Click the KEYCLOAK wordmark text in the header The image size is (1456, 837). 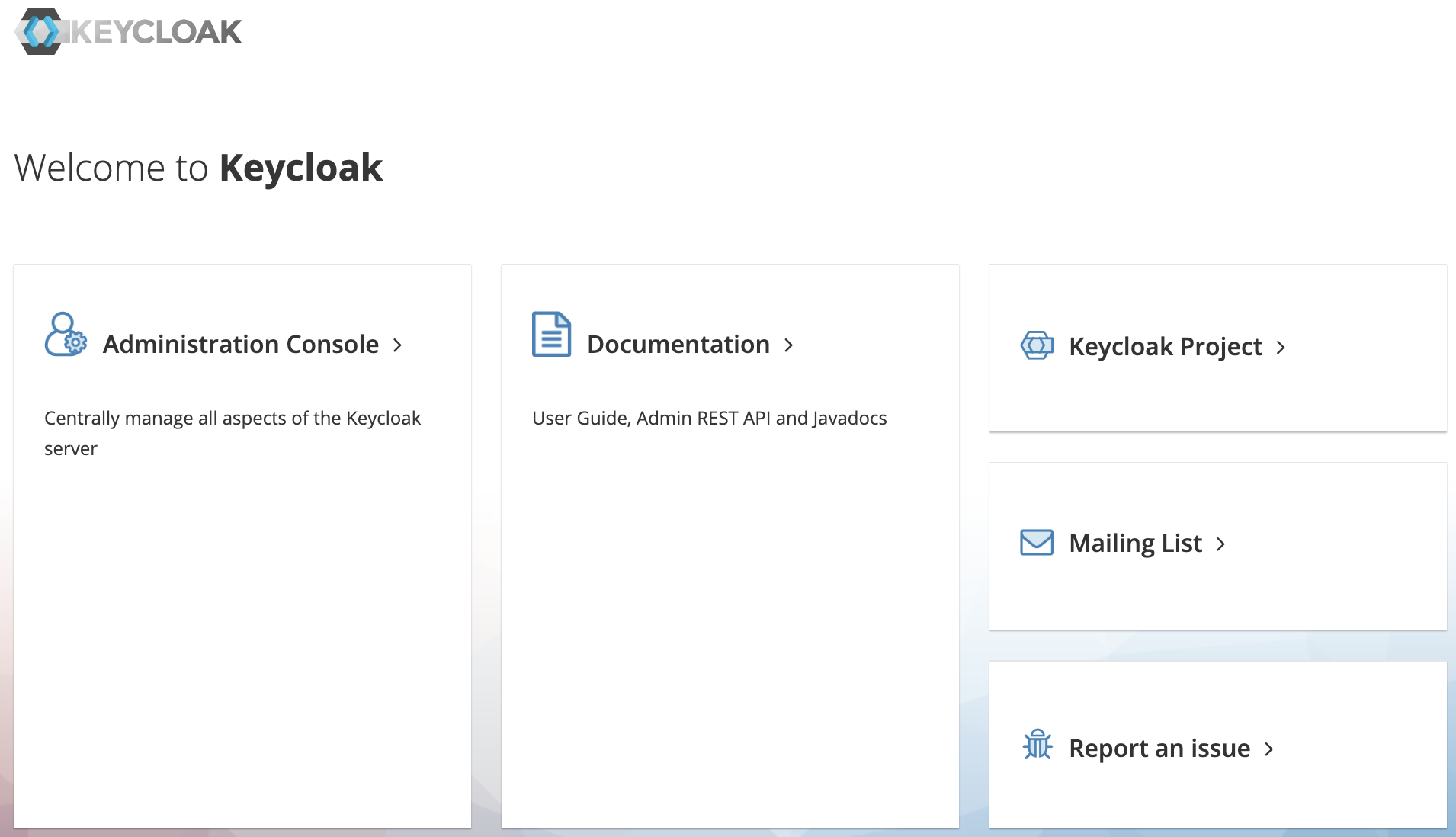click(157, 32)
